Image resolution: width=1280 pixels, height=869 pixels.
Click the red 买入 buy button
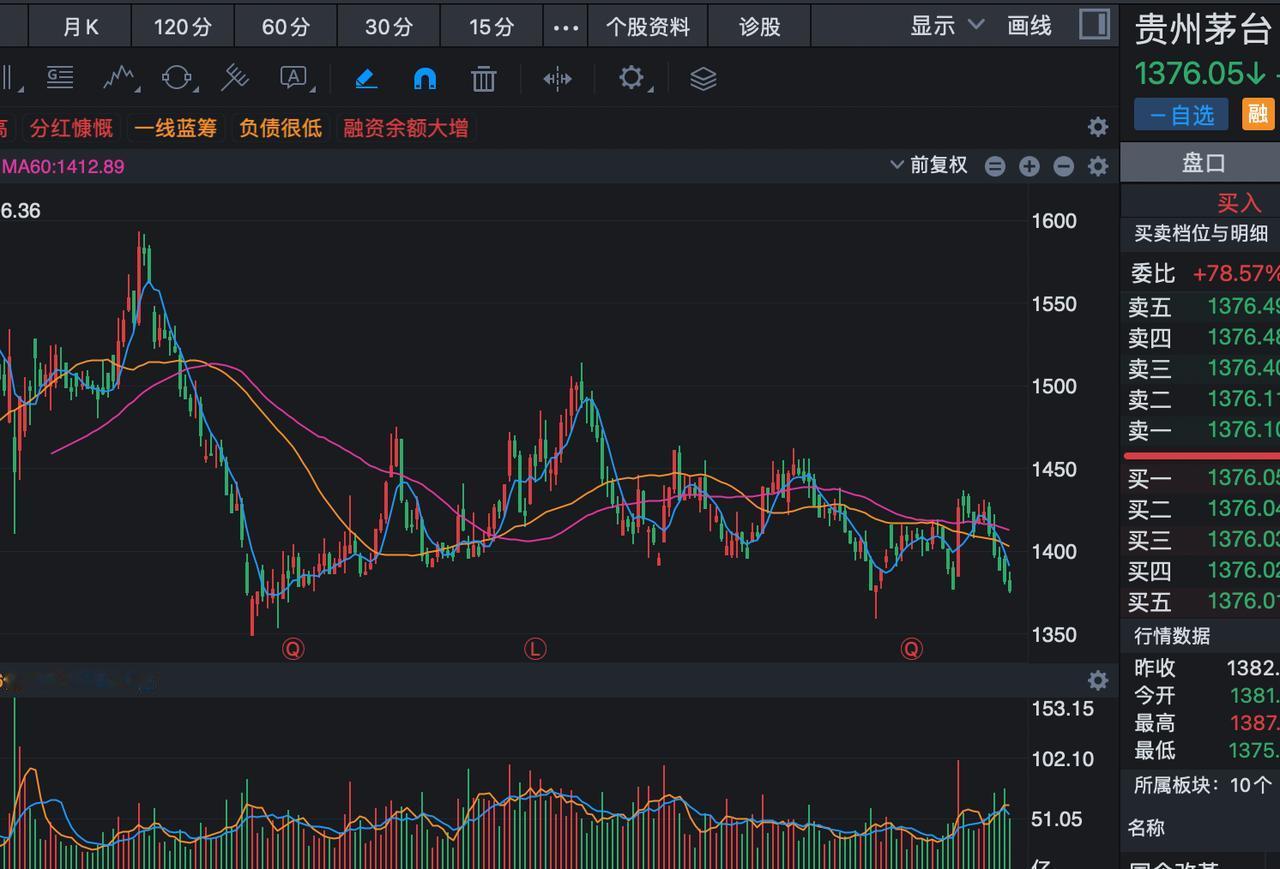(1239, 201)
